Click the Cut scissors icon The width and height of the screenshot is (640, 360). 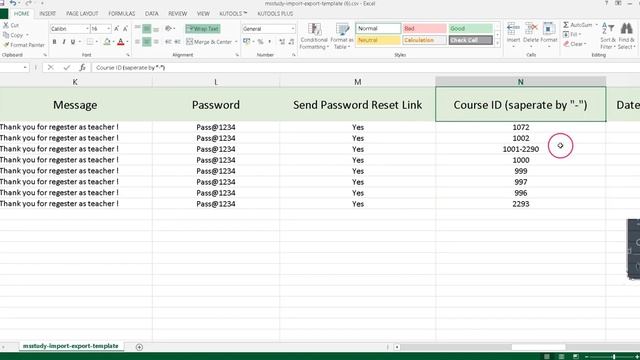click(6, 25)
